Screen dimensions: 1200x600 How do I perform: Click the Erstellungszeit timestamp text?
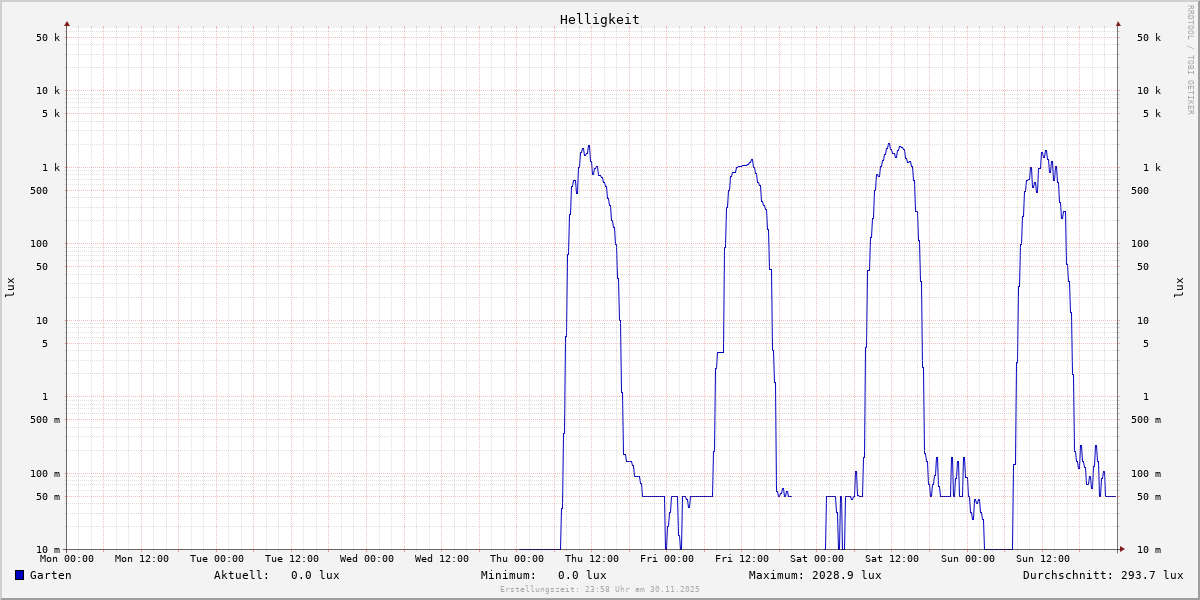(x=600, y=589)
